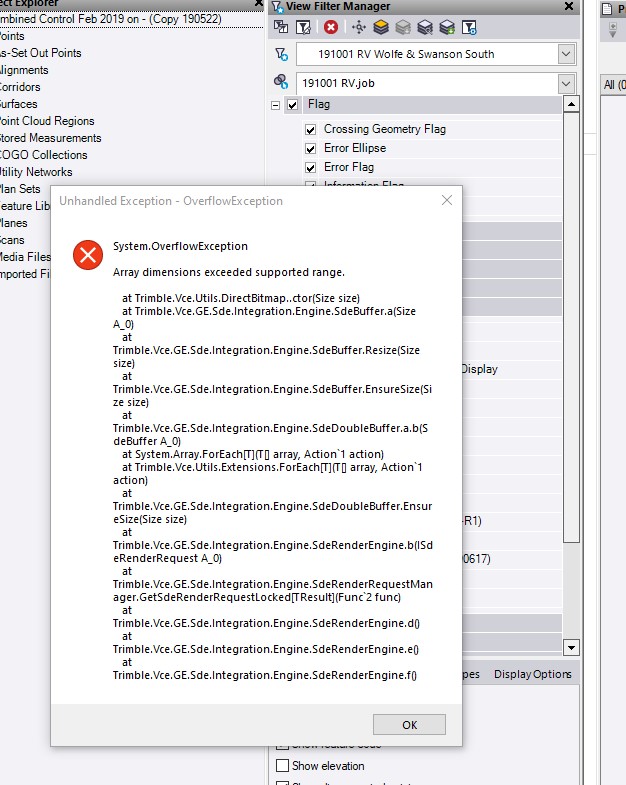Screen dimensions: 626x785
Task: Click the filter list scroll up arrow
Action: 571,104
